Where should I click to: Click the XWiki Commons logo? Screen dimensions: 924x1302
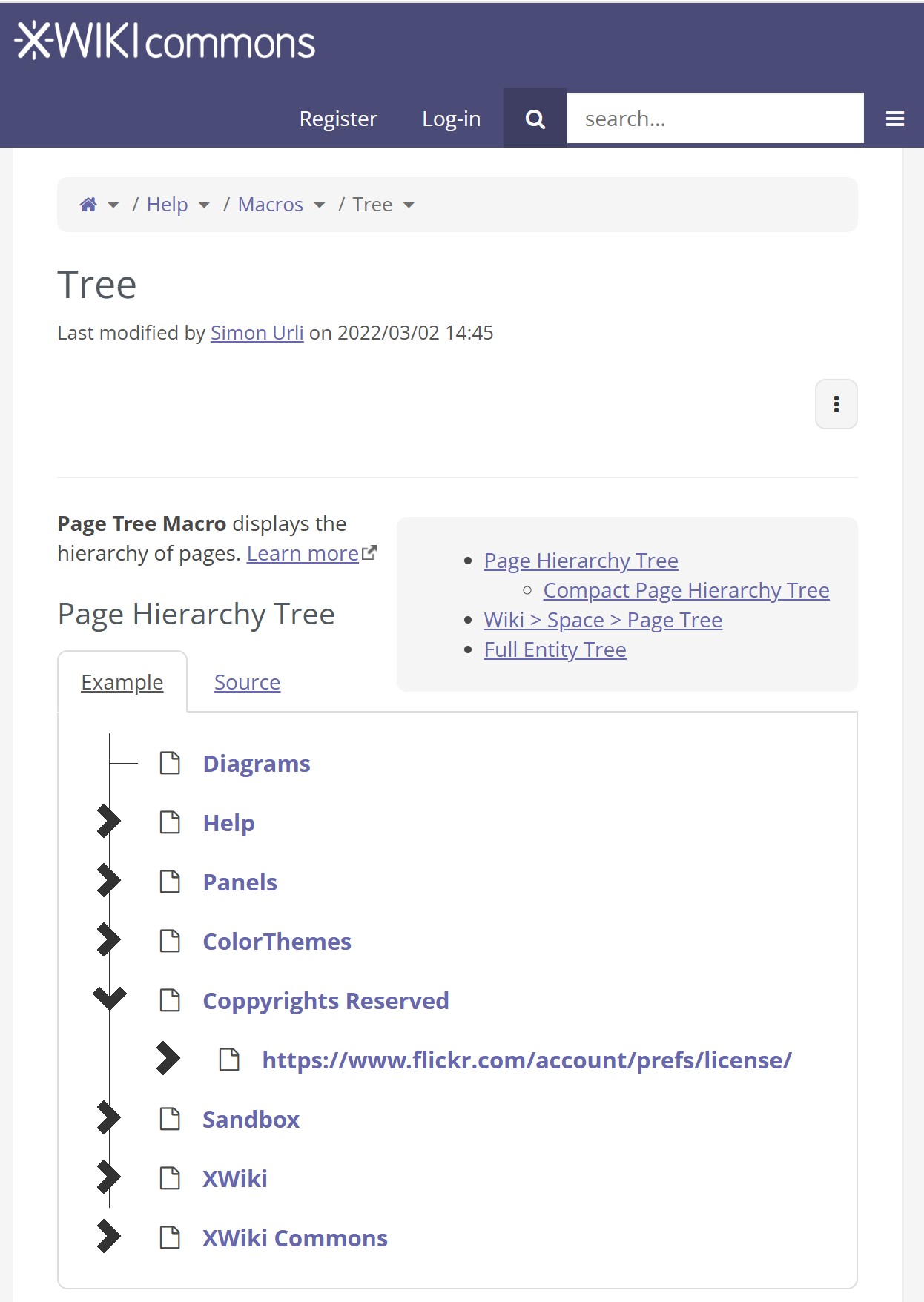coord(165,42)
